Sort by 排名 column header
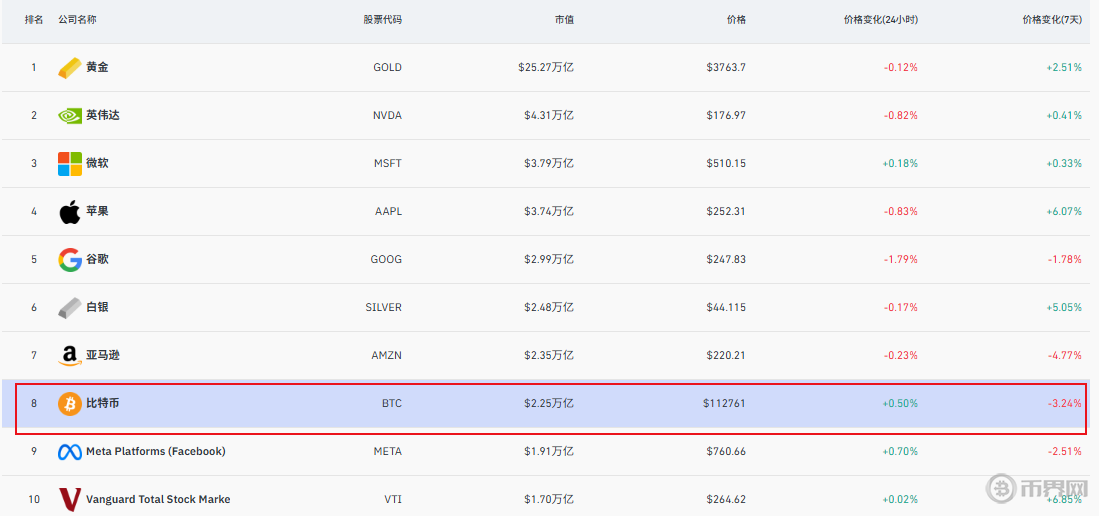 pos(34,20)
